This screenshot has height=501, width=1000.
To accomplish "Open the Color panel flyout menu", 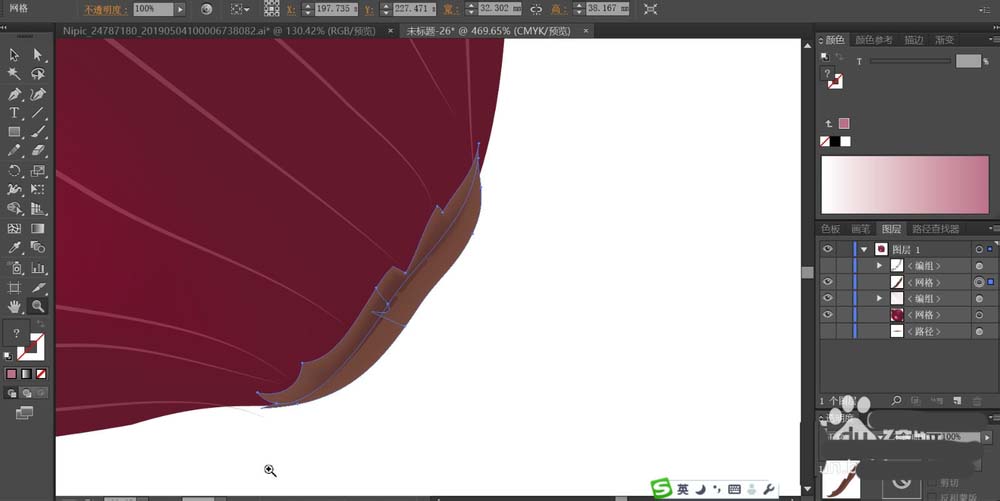I will (x=992, y=40).
